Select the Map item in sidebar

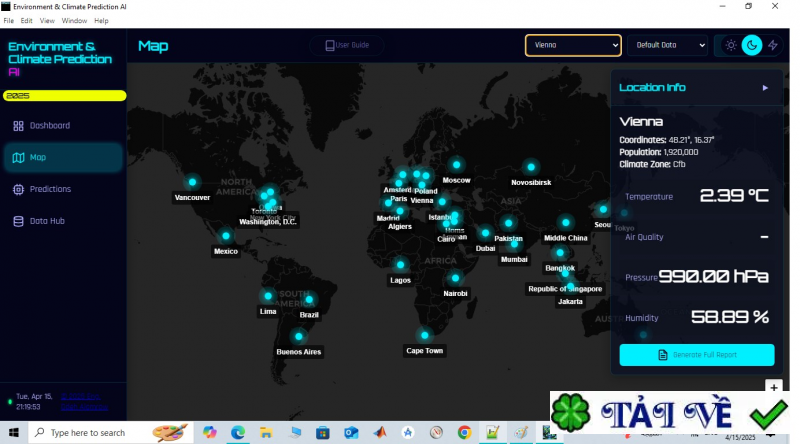click(38, 157)
